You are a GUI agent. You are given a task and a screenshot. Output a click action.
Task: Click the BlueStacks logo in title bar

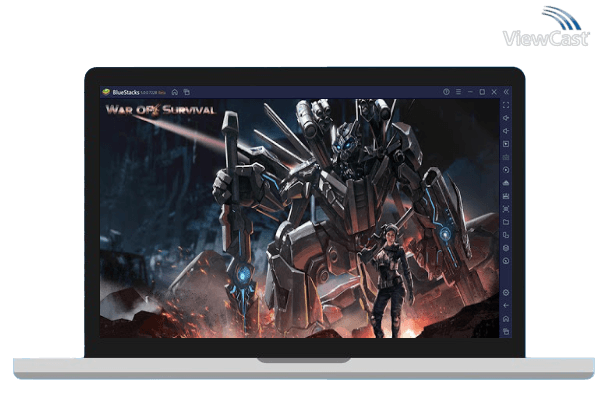point(106,92)
